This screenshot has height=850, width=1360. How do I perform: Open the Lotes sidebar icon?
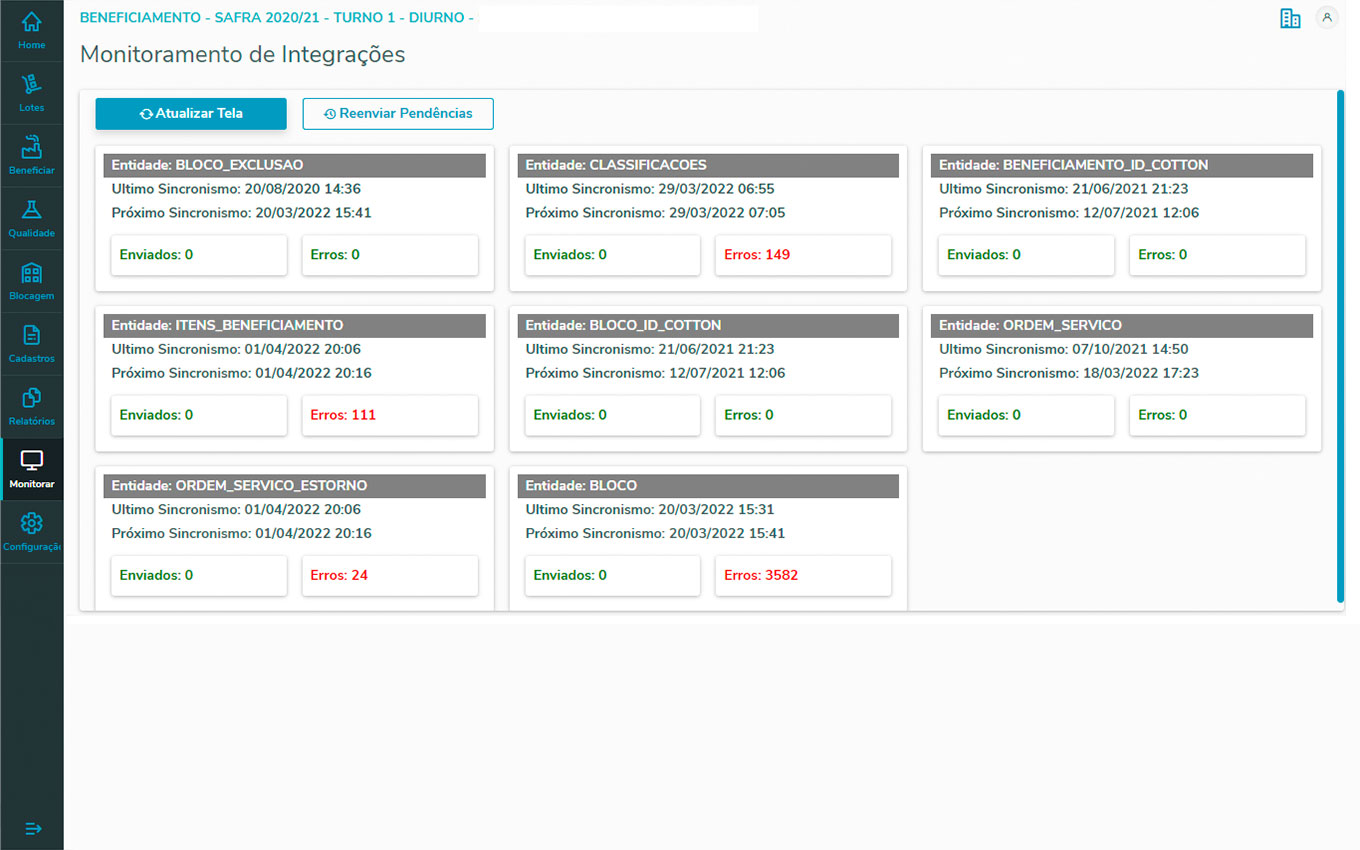[31, 85]
